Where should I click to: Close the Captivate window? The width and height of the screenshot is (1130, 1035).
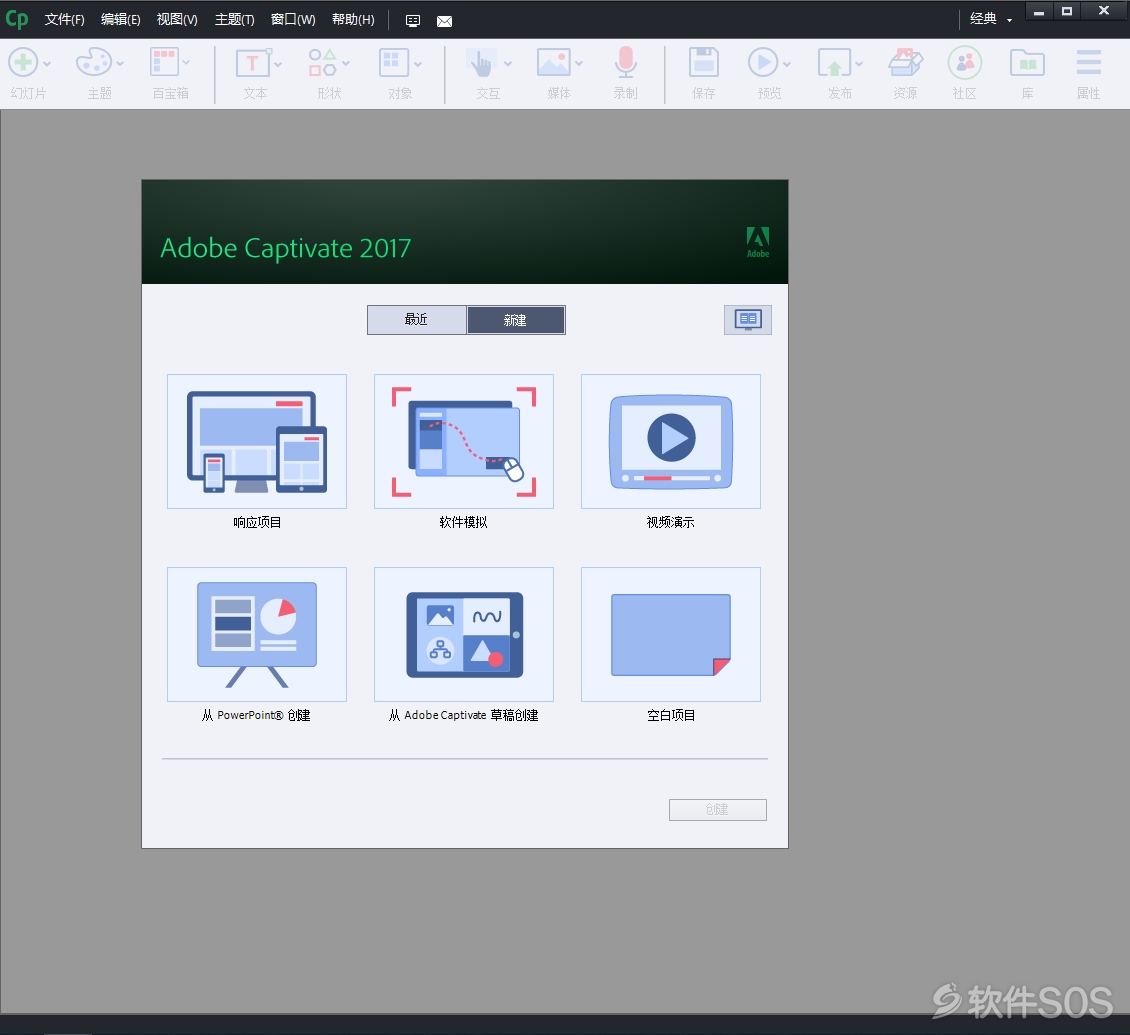pyautogui.click(x=1104, y=12)
